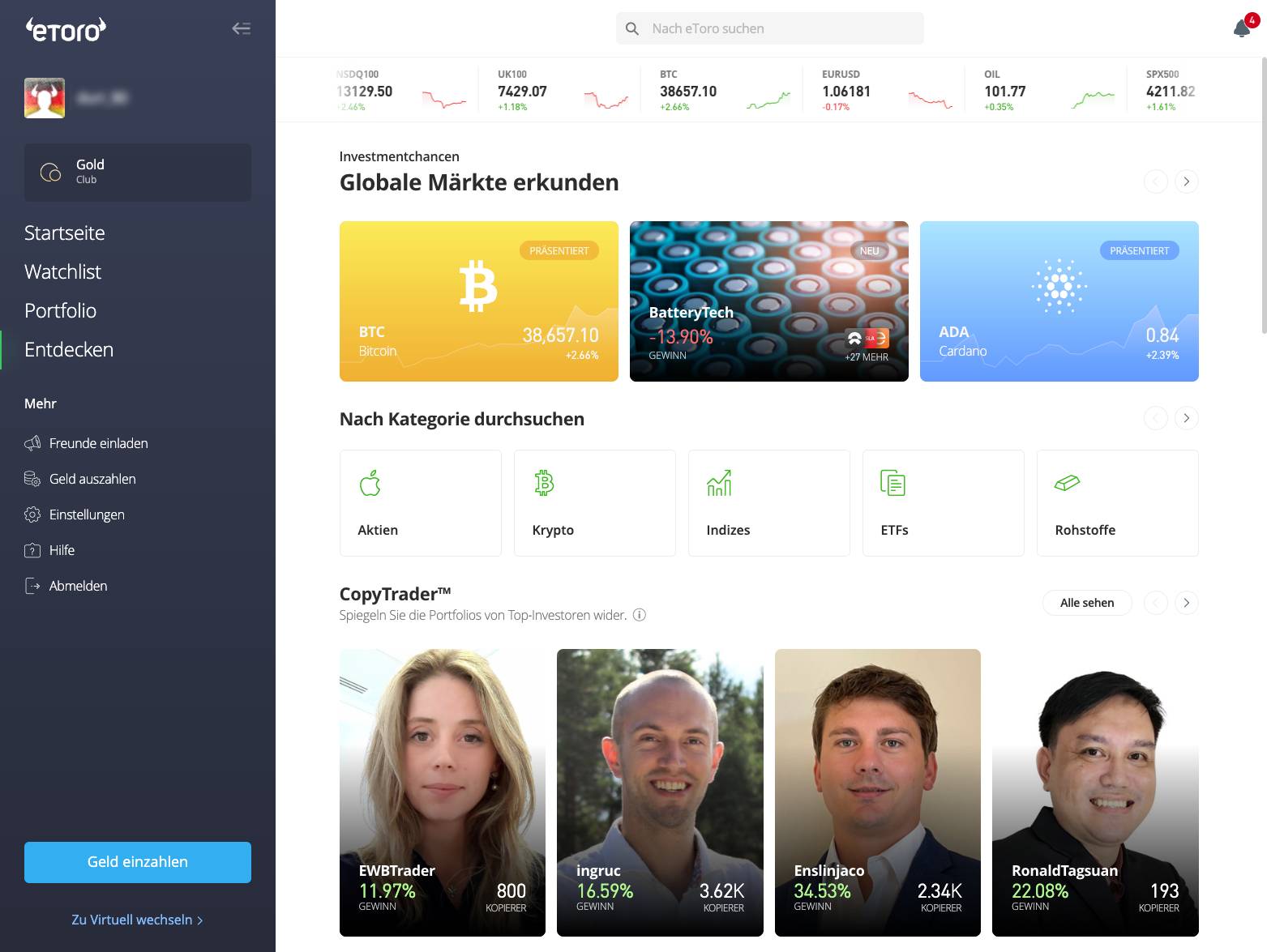
Task: Collapse the sidebar with the arrow icon
Action: click(241, 29)
